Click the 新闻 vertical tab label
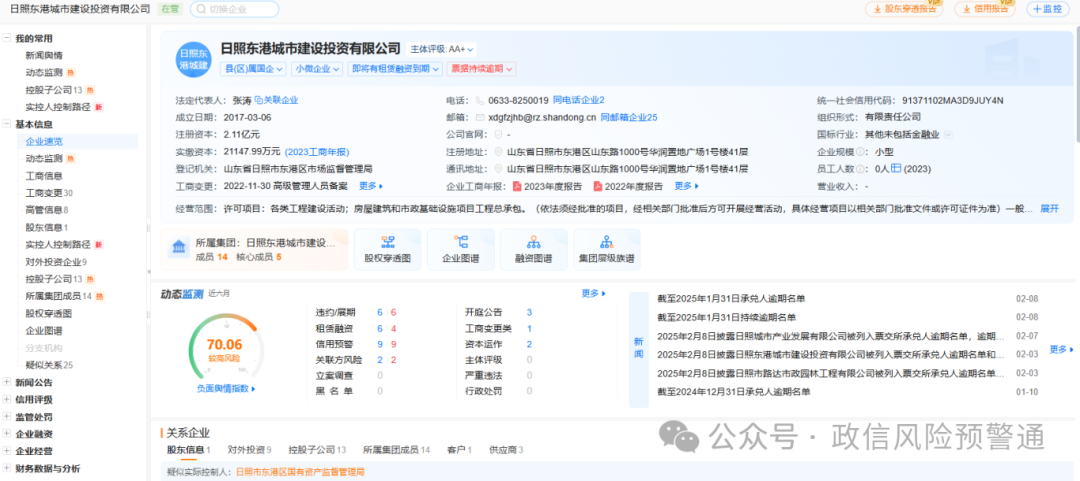1080x481 pixels. 638,349
